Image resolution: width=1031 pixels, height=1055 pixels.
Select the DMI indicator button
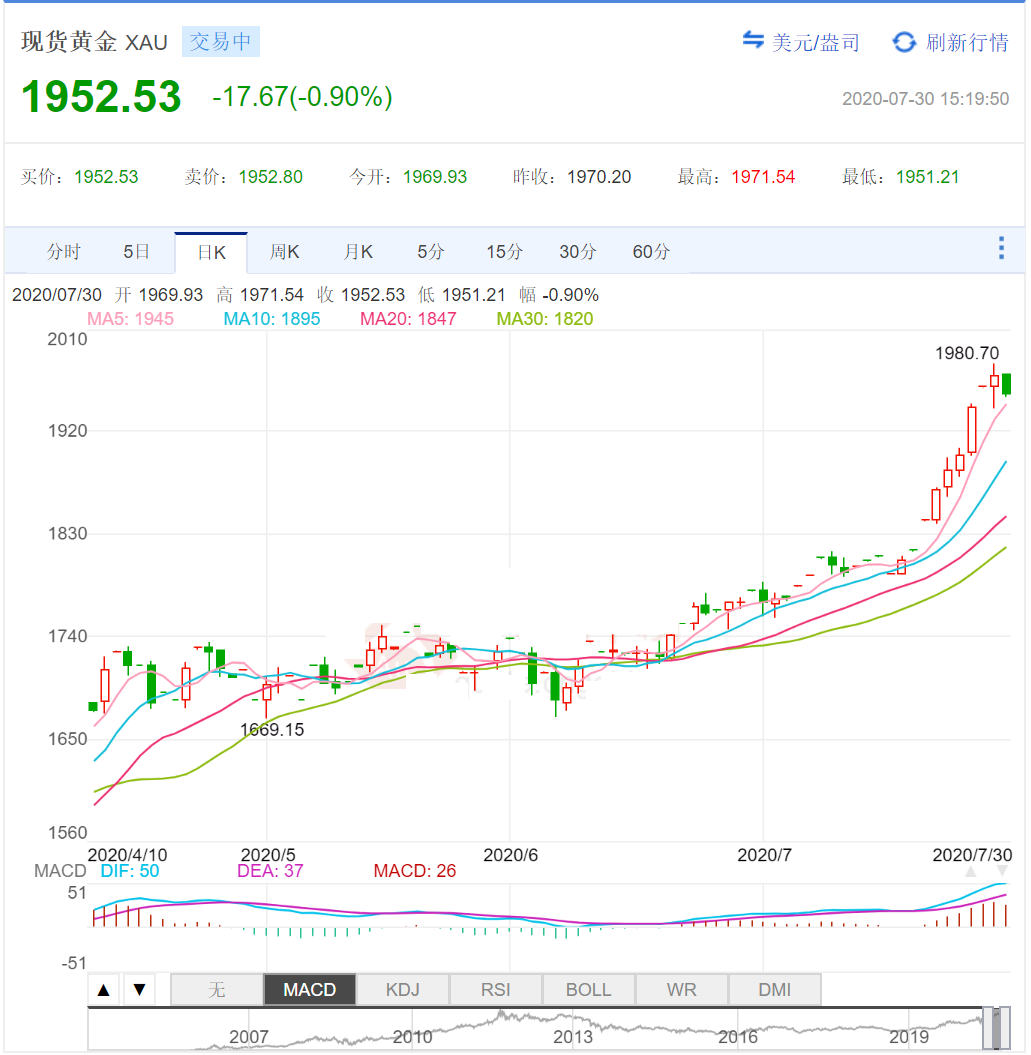[x=774, y=990]
